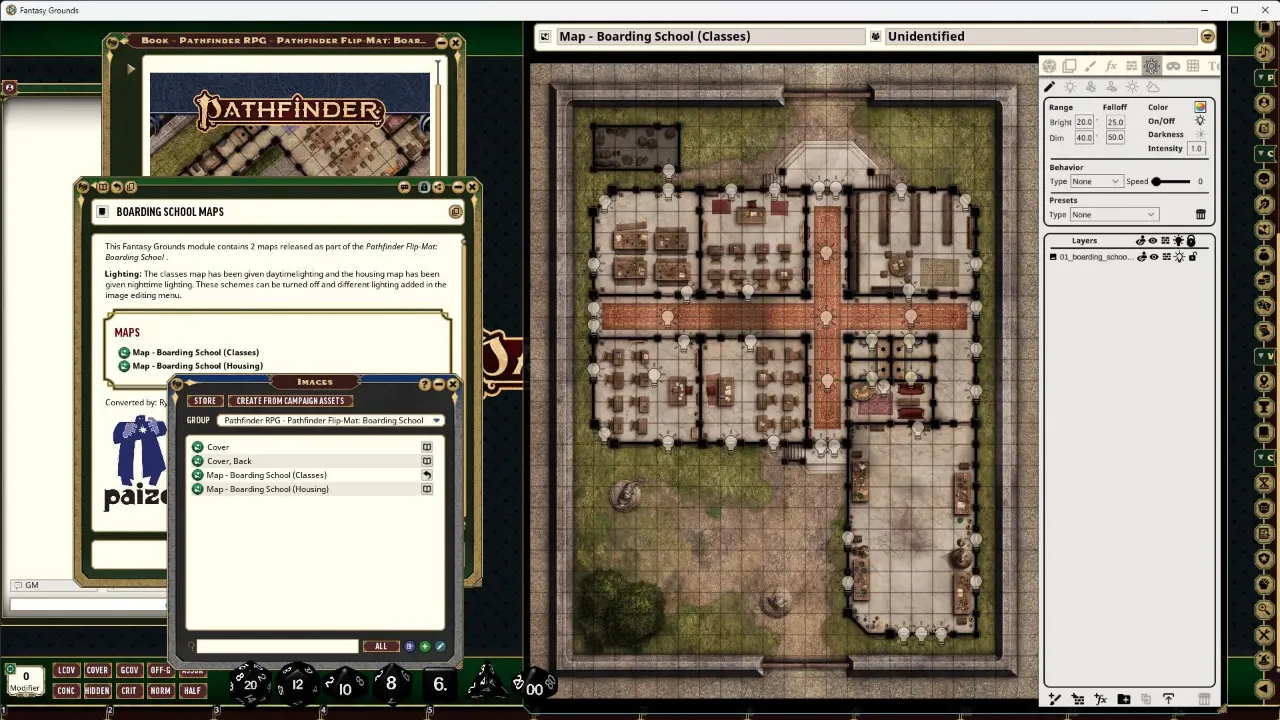The width and height of the screenshot is (1280, 720).
Task: Click Create From Campaign Assets button
Action: [x=290, y=401]
